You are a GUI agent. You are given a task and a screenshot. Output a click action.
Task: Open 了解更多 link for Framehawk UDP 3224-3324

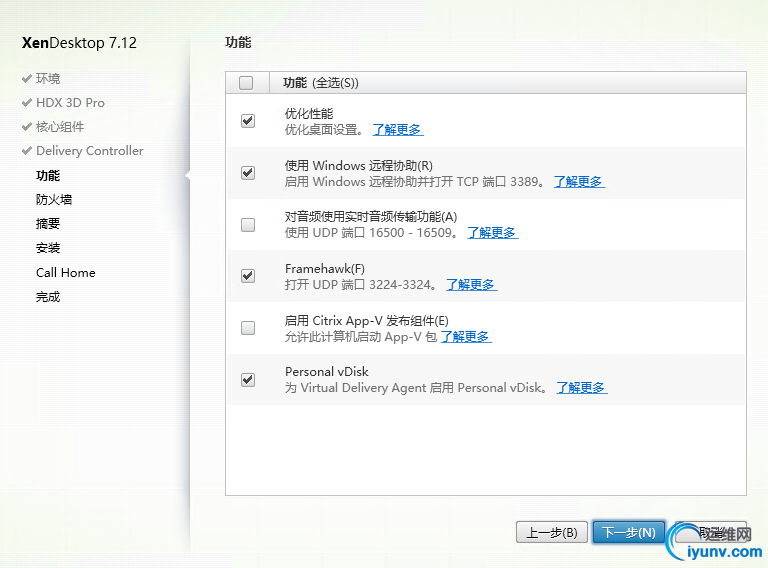[x=471, y=284]
